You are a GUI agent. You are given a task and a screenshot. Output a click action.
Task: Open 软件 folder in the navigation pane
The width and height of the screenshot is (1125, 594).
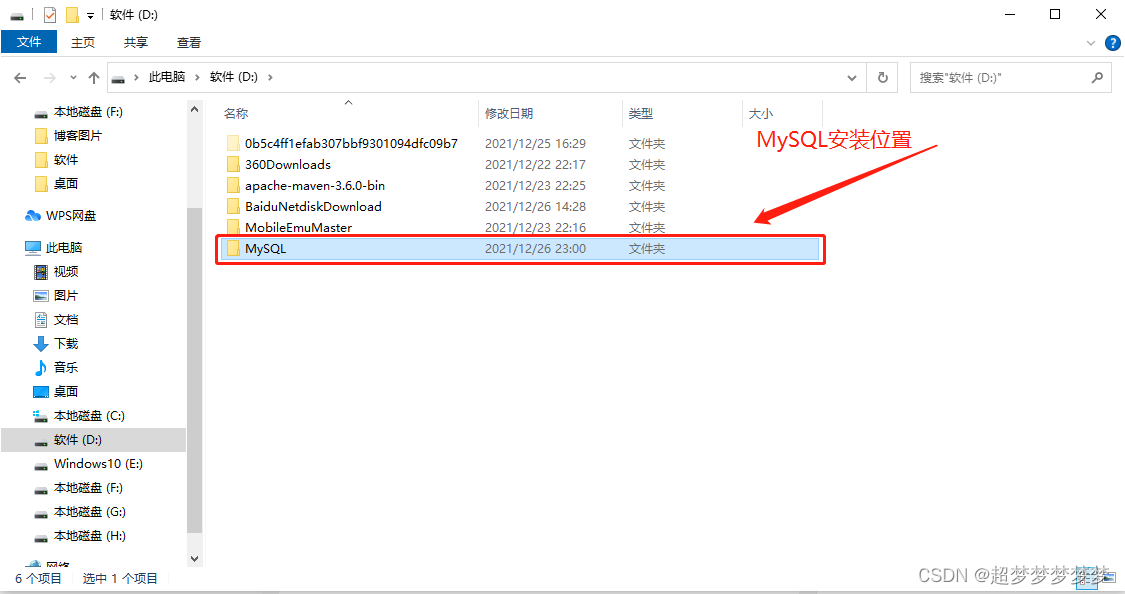(66, 159)
